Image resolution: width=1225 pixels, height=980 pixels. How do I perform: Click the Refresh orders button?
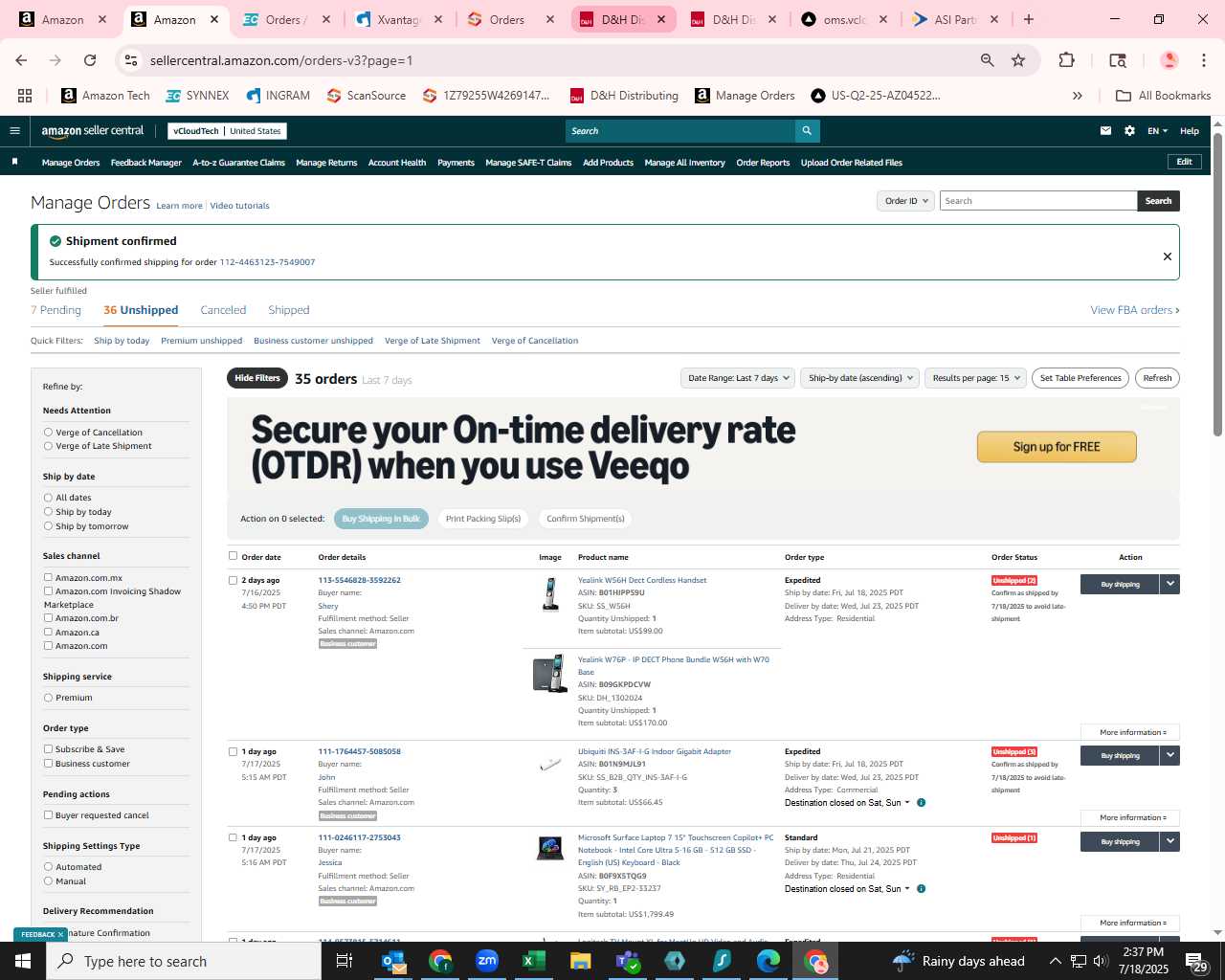tap(1157, 378)
